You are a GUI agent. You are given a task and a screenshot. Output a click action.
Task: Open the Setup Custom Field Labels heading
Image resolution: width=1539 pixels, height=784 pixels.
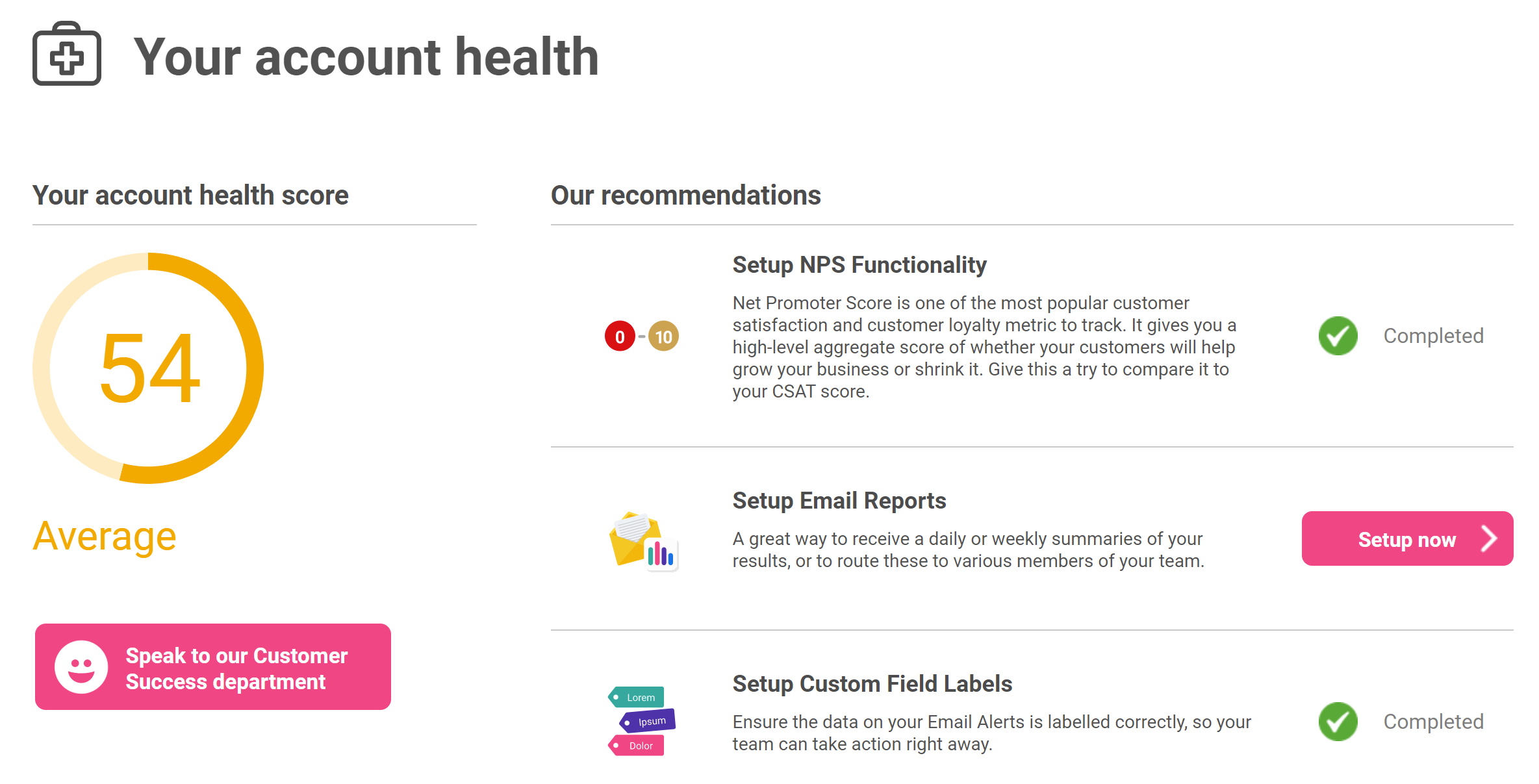tap(872, 684)
